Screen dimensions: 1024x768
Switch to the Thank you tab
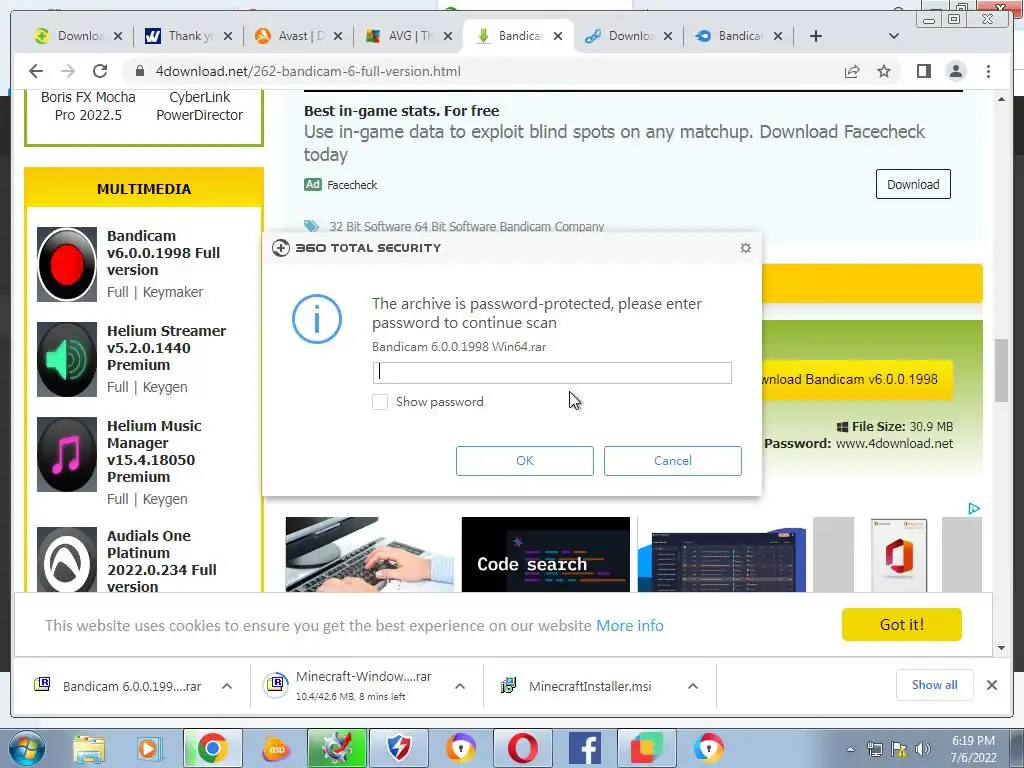[190, 36]
